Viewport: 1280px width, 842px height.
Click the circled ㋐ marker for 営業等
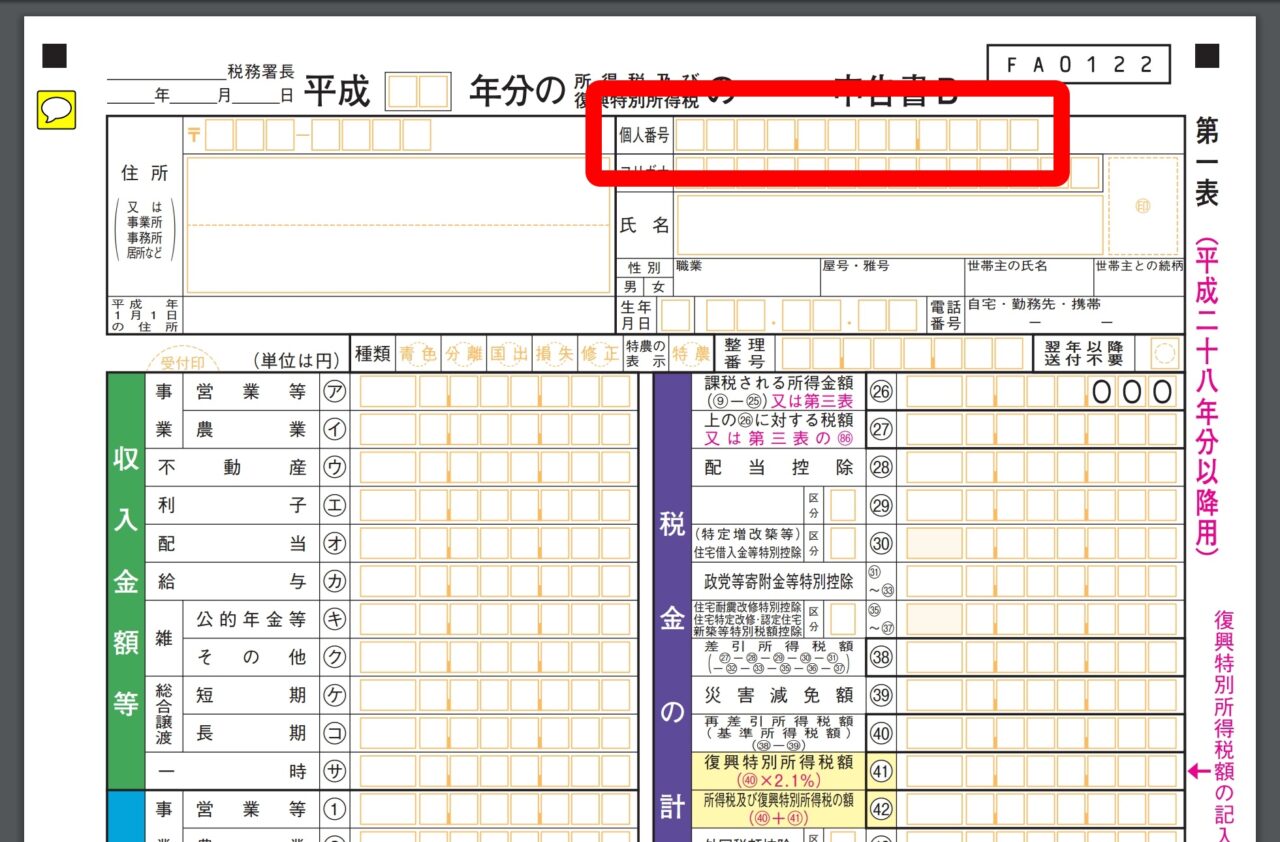tap(334, 392)
